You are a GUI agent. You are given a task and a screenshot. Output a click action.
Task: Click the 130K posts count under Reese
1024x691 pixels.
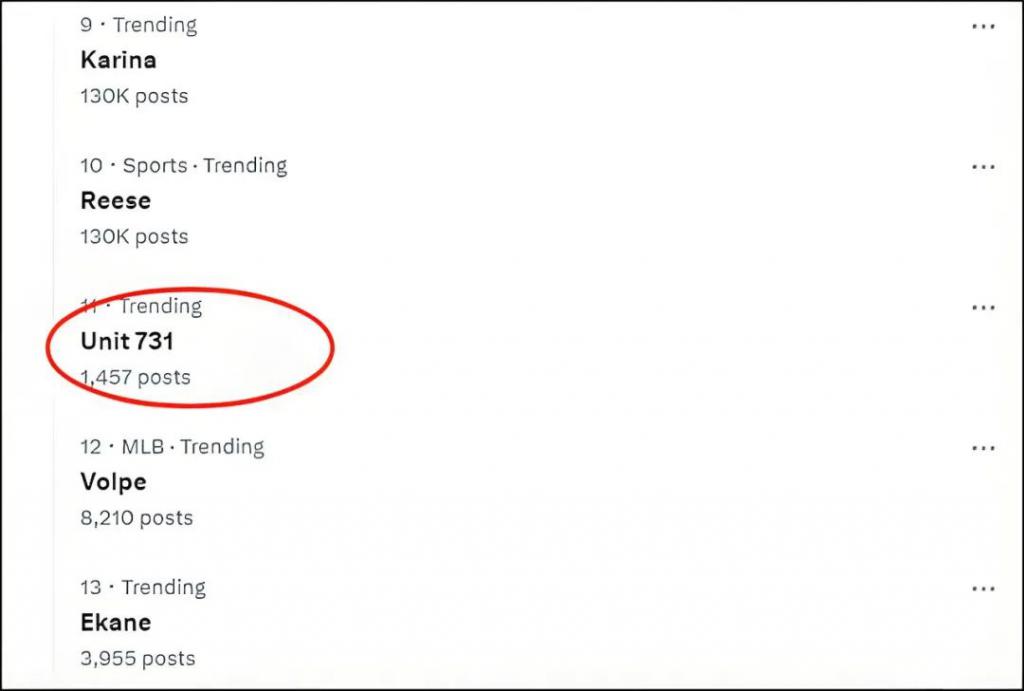(x=134, y=237)
